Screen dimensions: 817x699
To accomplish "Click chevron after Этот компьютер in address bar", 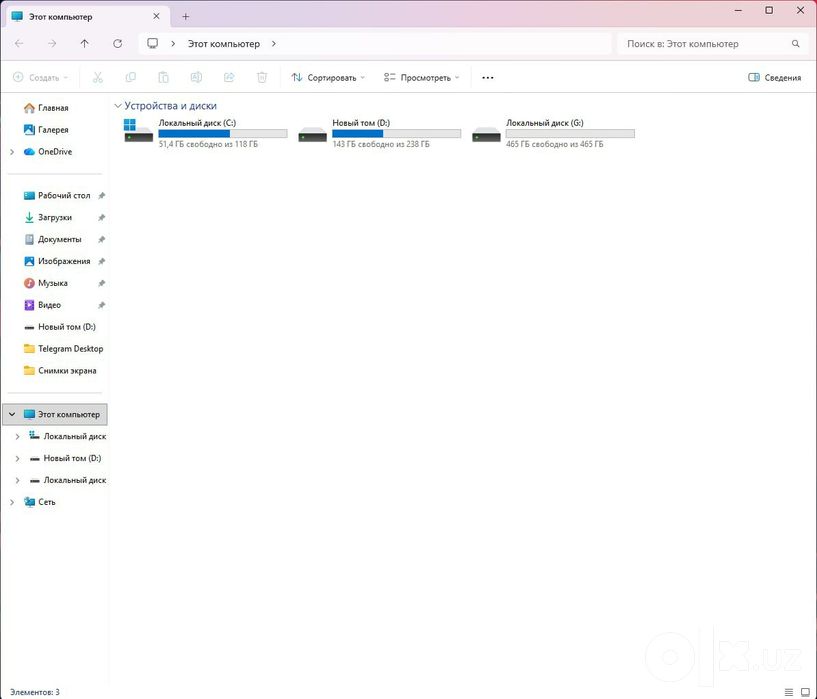I will pyautogui.click(x=274, y=44).
